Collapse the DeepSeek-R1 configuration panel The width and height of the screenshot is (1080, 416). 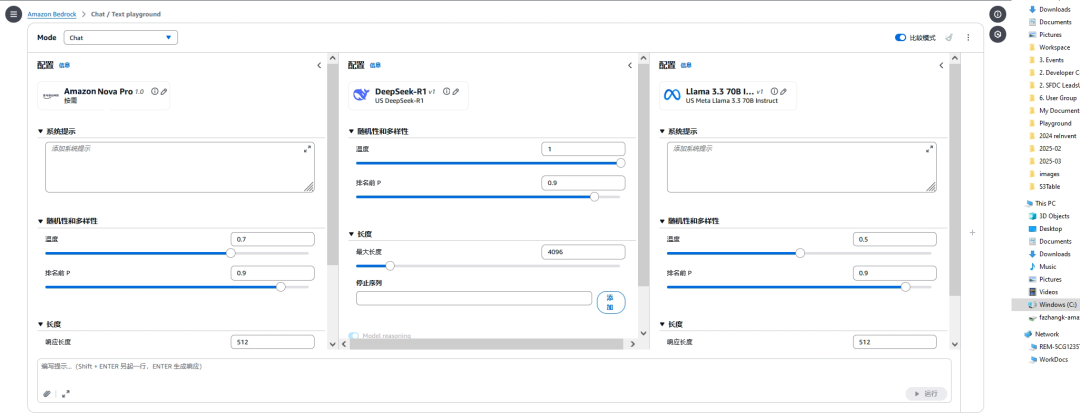click(630, 65)
